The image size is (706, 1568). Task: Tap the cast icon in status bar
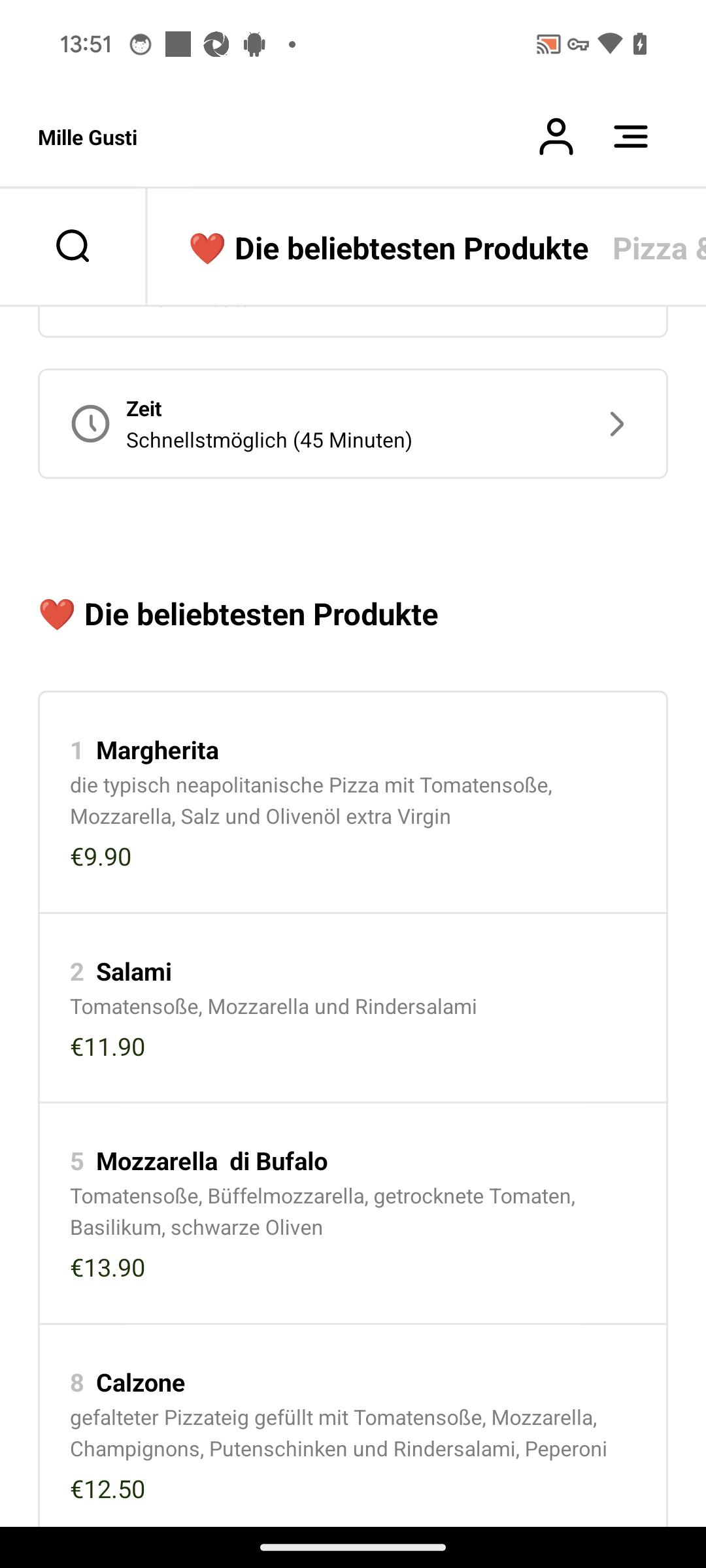pyautogui.click(x=548, y=44)
